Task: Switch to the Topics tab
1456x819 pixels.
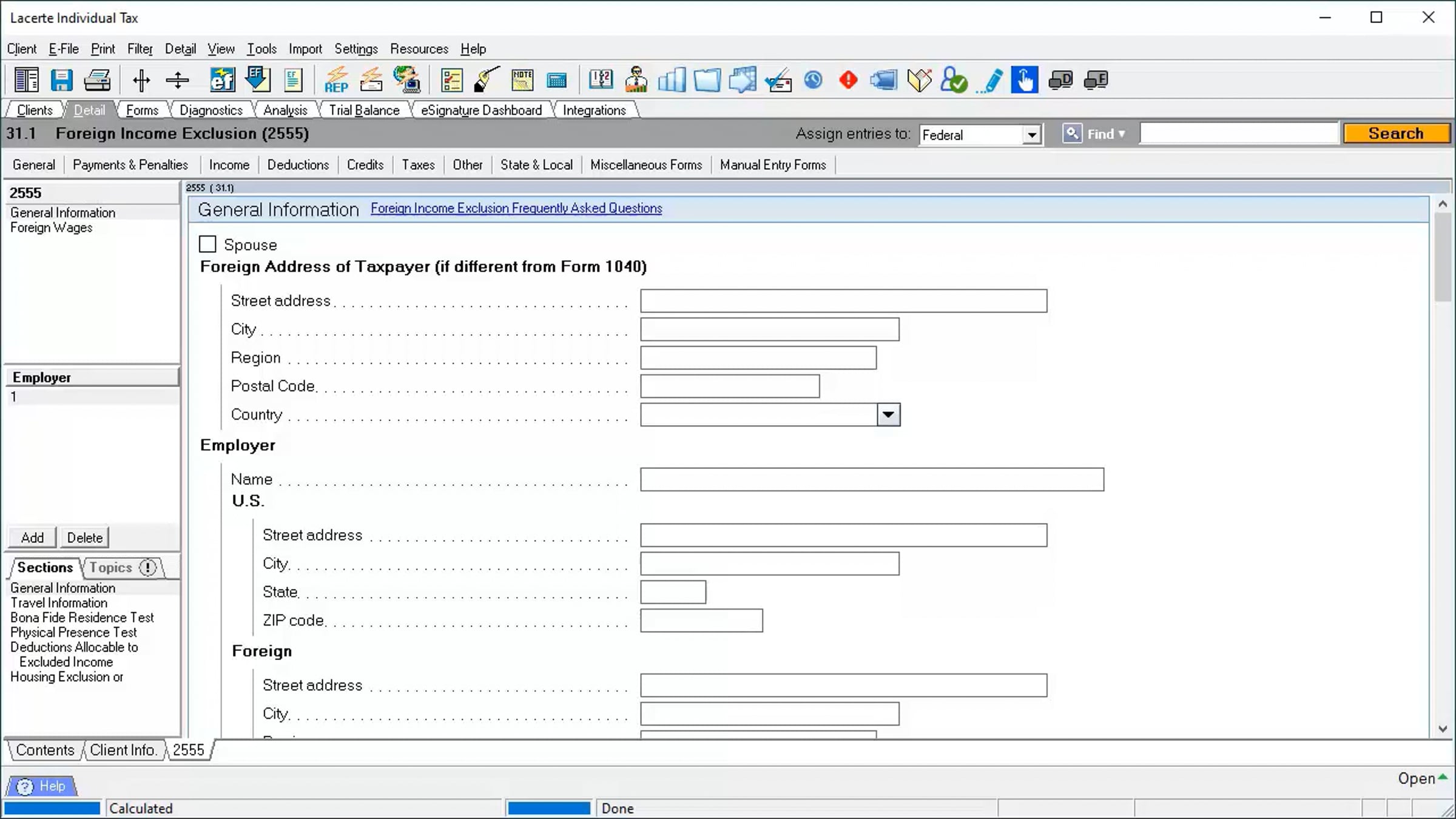Action: pyautogui.click(x=111, y=567)
